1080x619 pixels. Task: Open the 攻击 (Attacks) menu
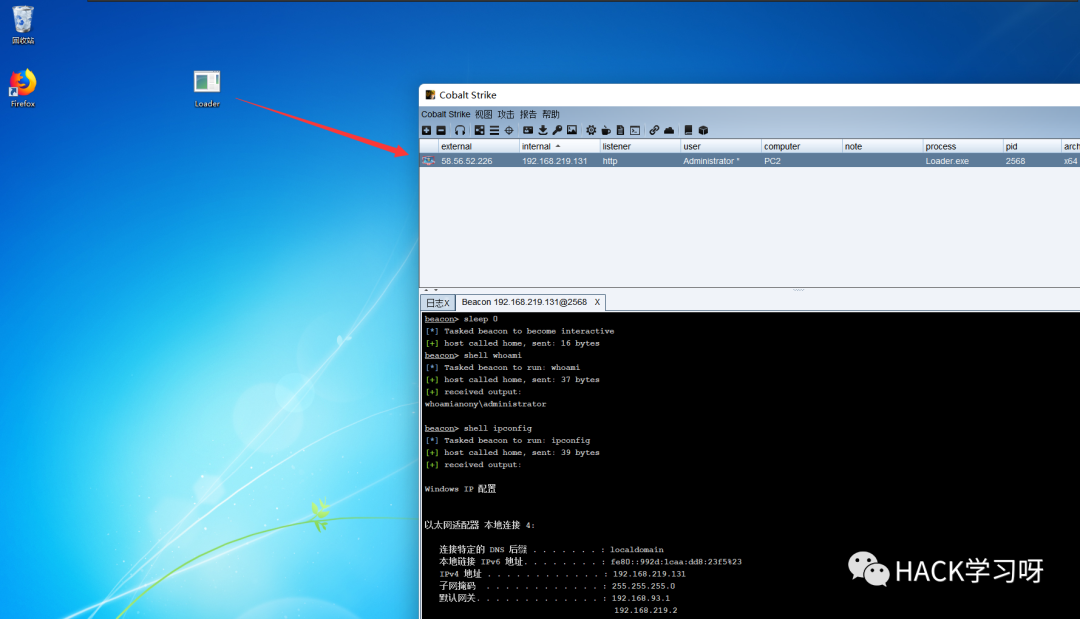click(506, 114)
